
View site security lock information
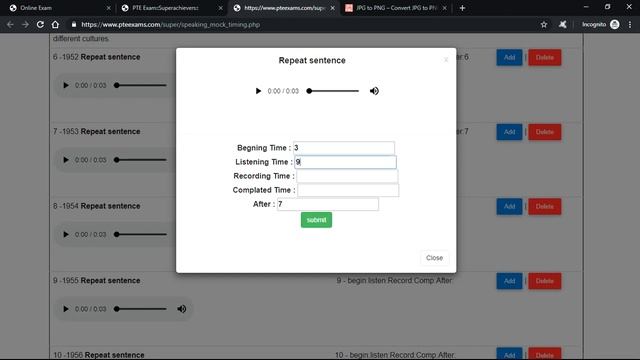74,24
